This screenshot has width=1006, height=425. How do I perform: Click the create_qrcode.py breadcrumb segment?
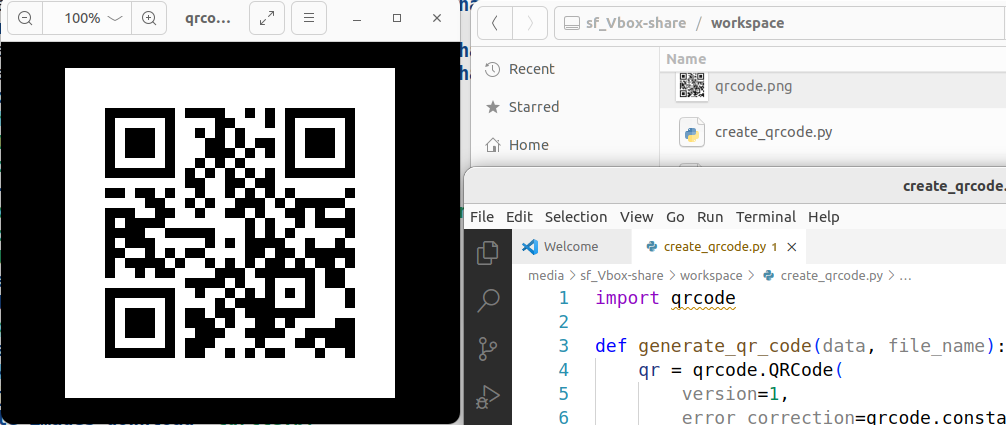click(831, 276)
